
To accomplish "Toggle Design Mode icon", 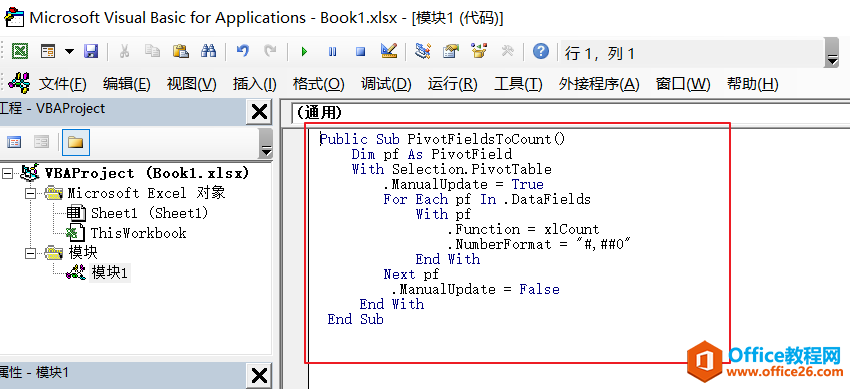I will (x=389, y=51).
